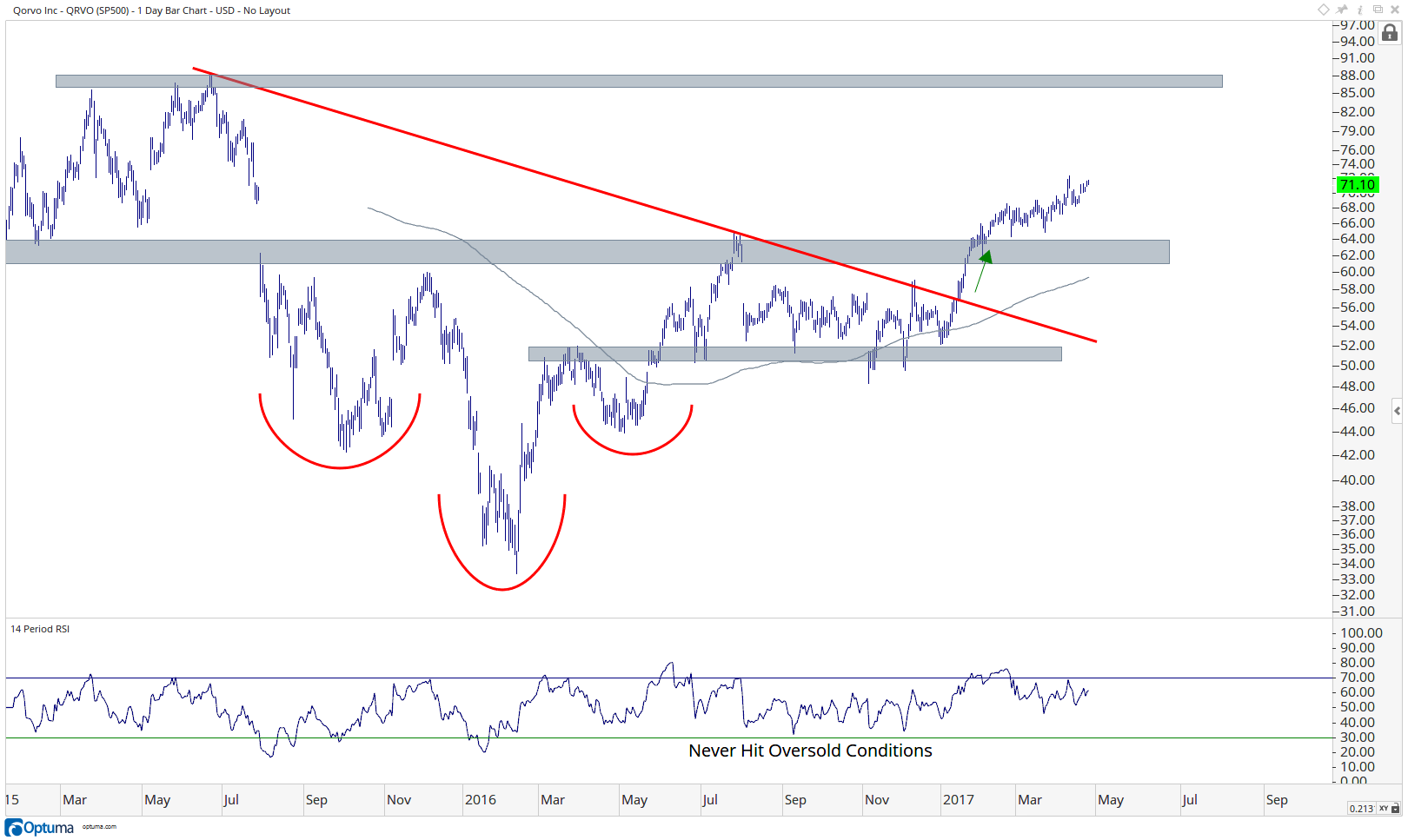Click the green 71.10 last price tag
This screenshot has height=840, width=1408.
1358,184
